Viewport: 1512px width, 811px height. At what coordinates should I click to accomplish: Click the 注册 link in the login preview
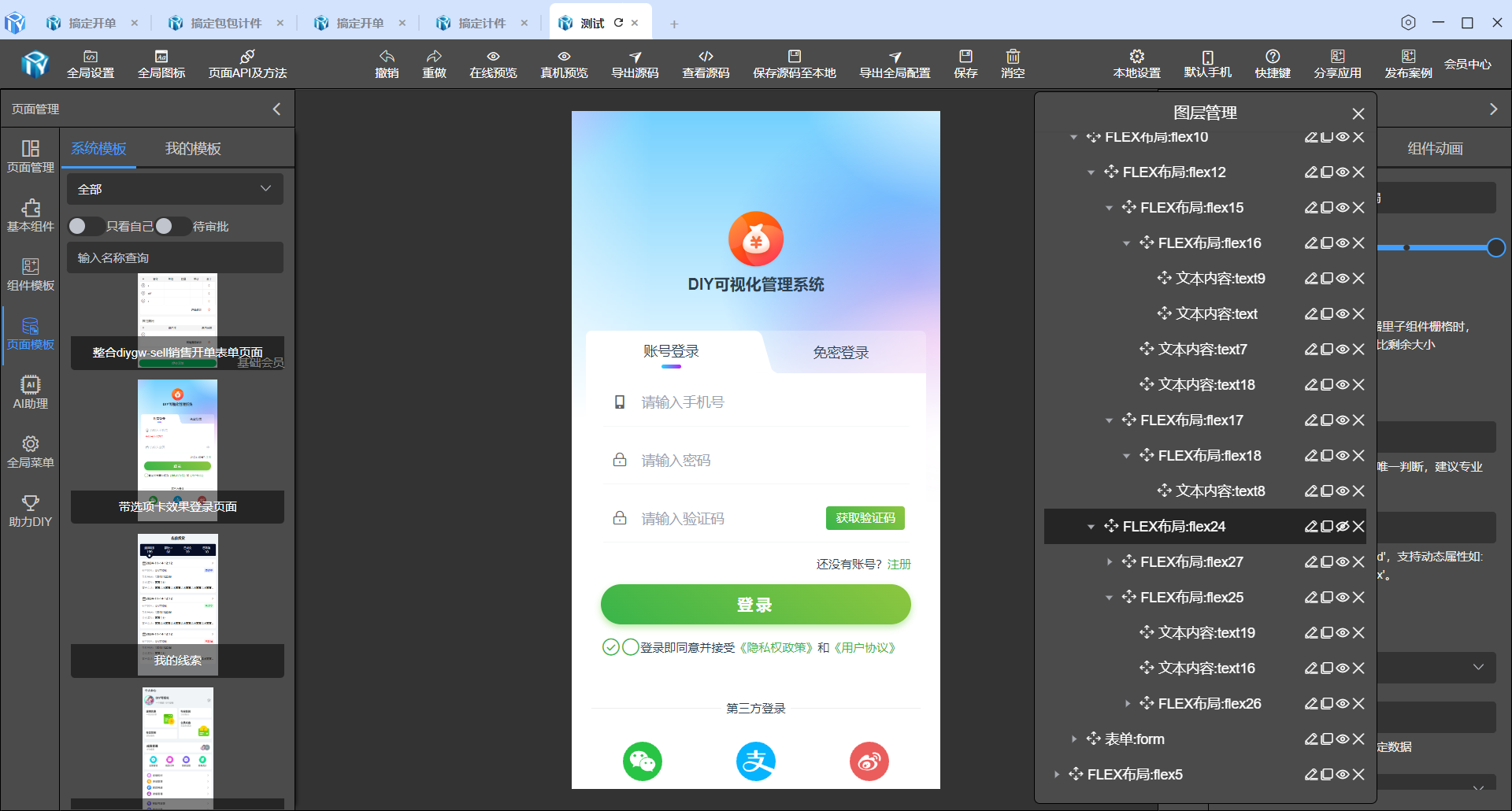tap(898, 564)
